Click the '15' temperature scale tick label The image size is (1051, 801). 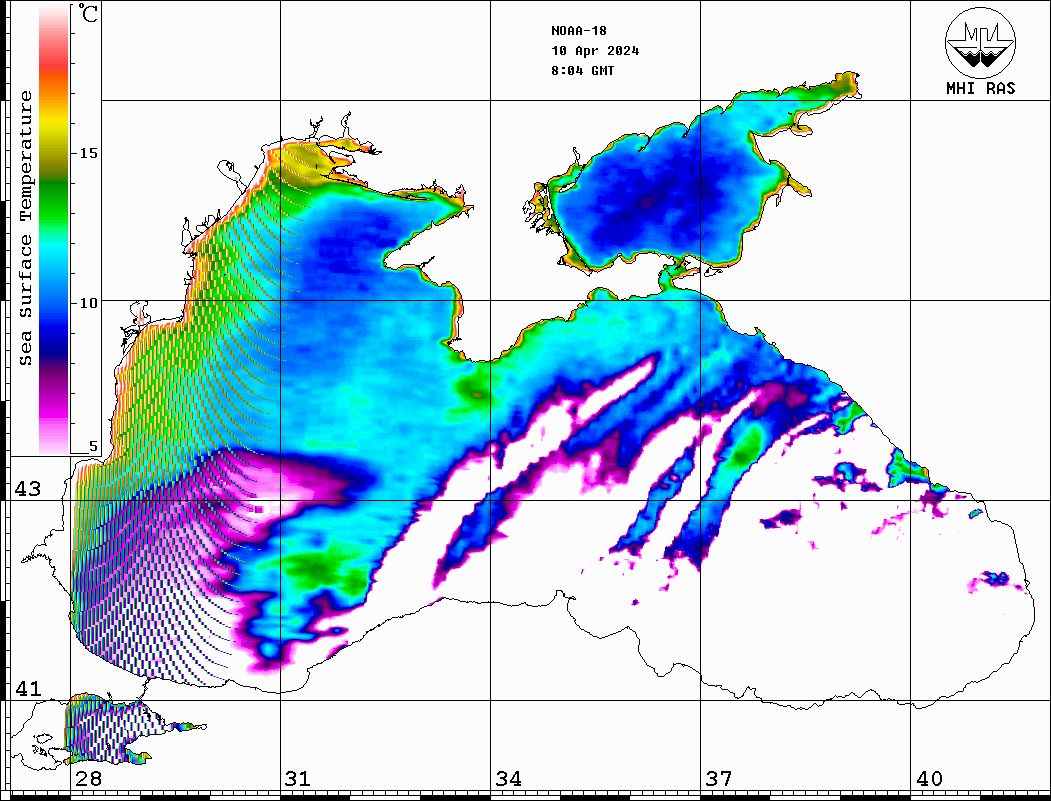click(x=88, y=153)
